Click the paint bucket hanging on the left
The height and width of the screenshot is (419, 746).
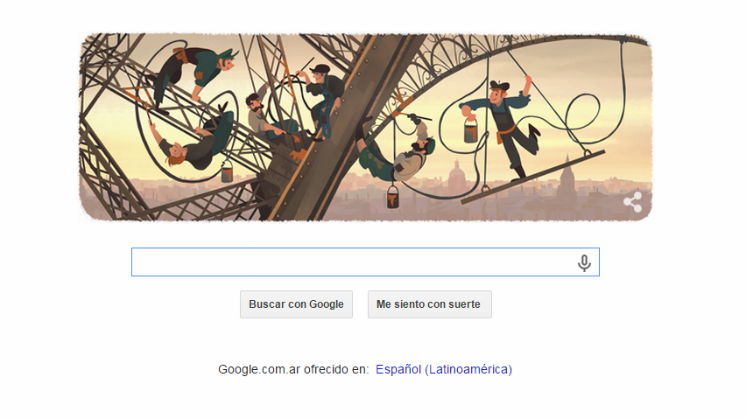click(227, 171)
